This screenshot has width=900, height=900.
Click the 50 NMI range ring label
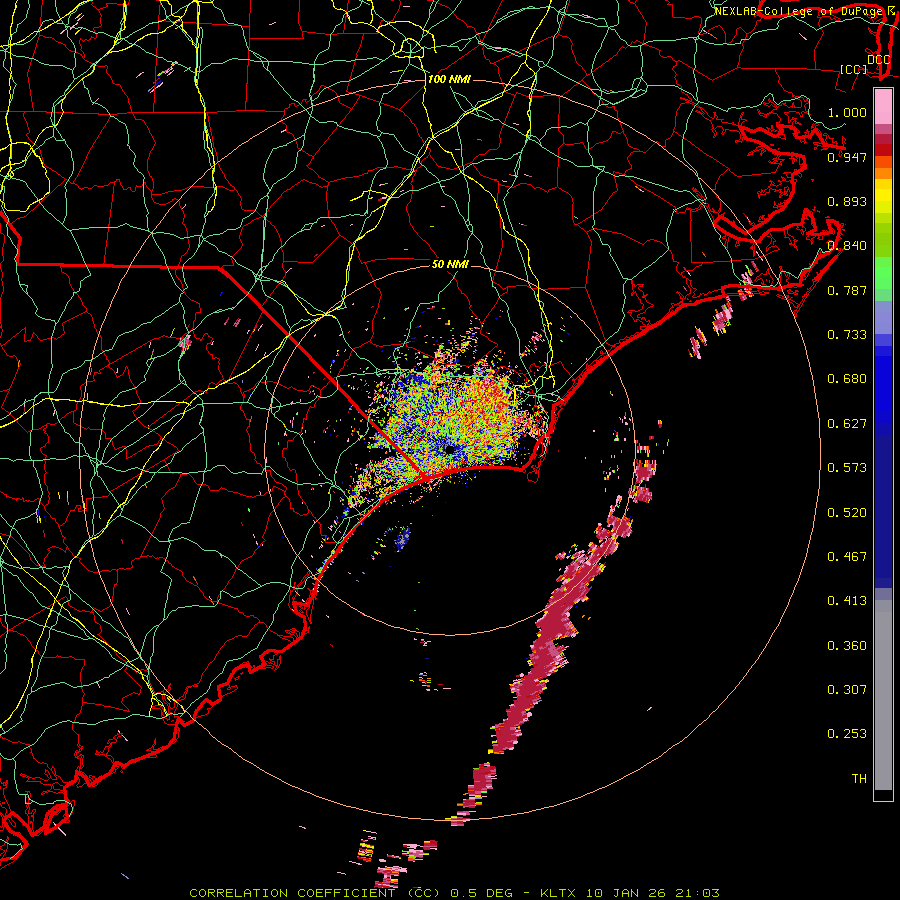tap(450, 264)
